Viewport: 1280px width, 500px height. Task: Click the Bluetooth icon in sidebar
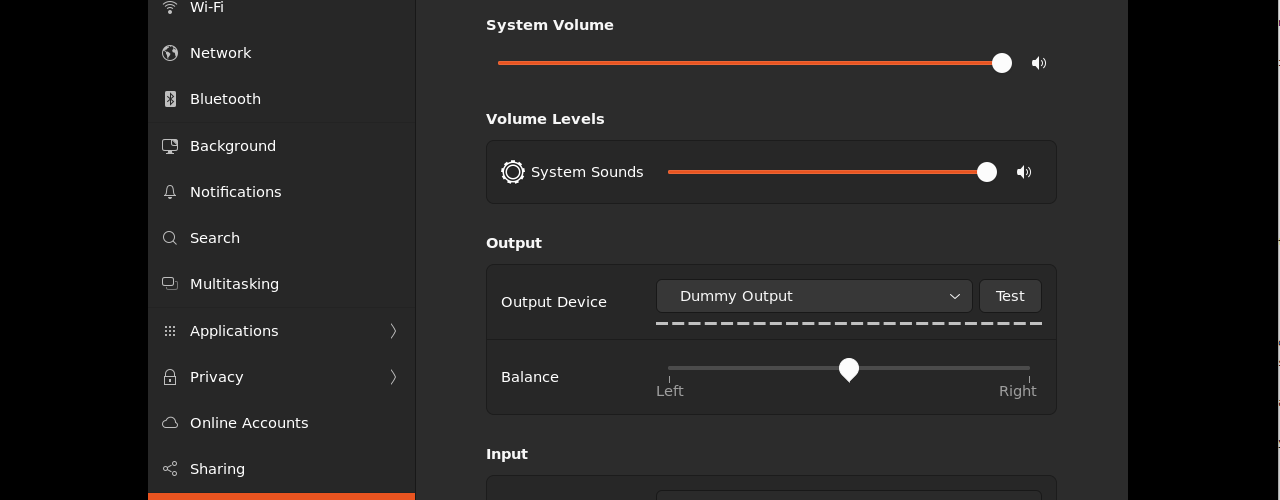pyautogui.click(x=170, y=99)
